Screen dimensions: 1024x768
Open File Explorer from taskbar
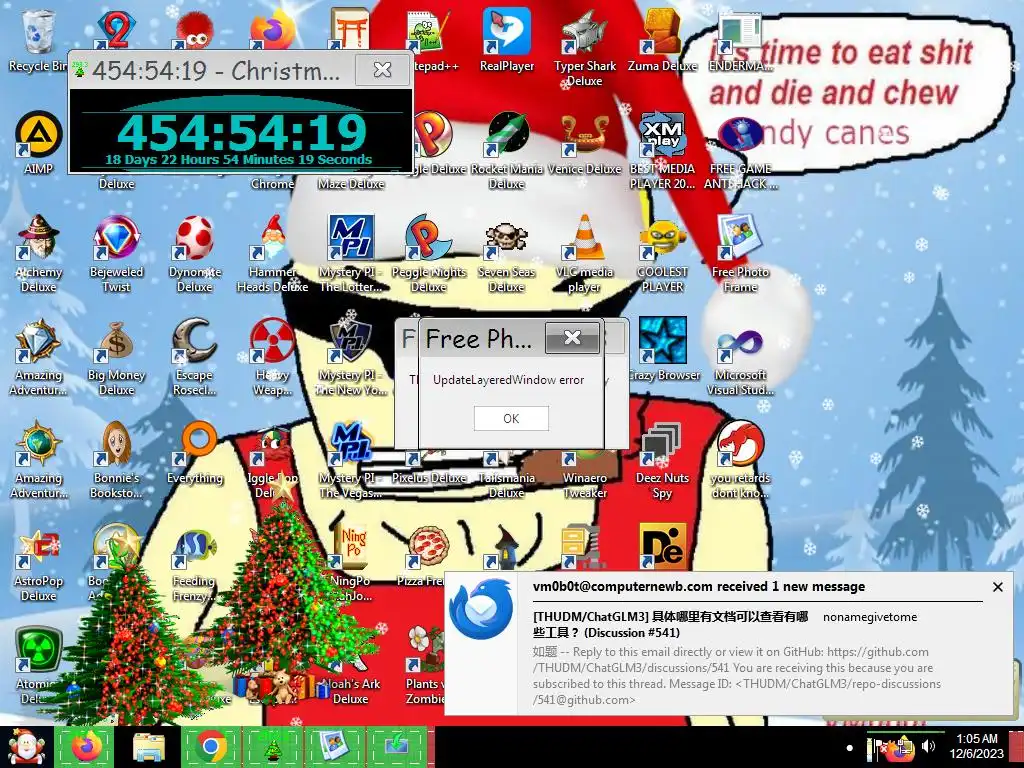(x=149, y=747)
